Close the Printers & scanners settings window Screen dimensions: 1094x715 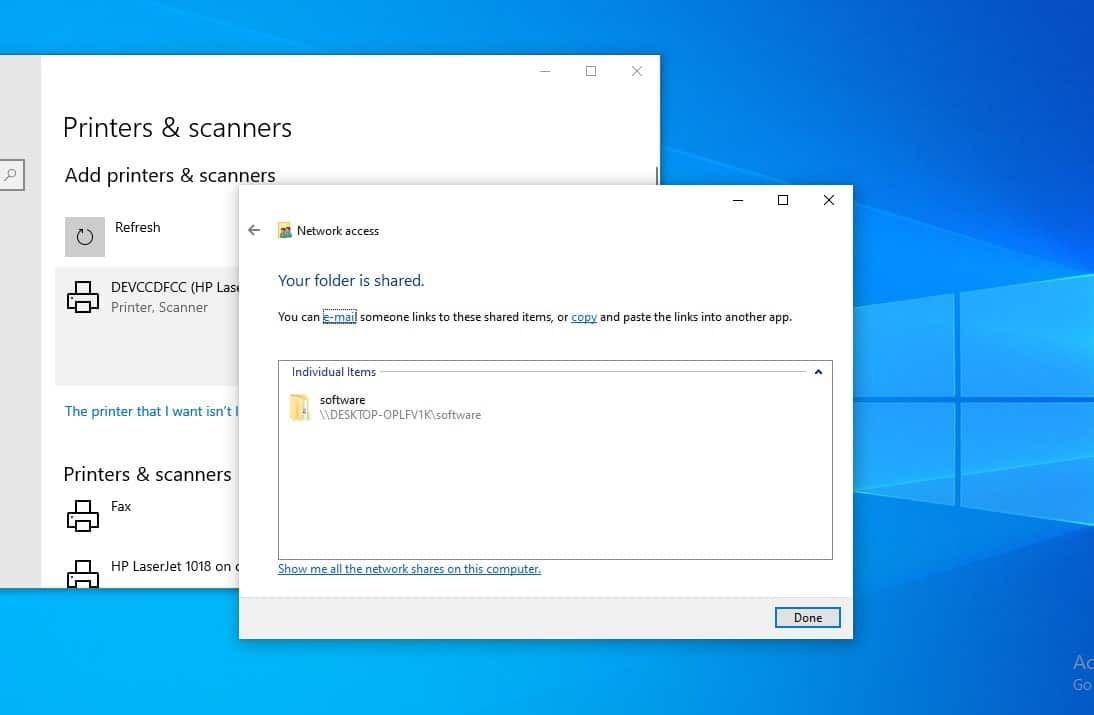point(636,71)
